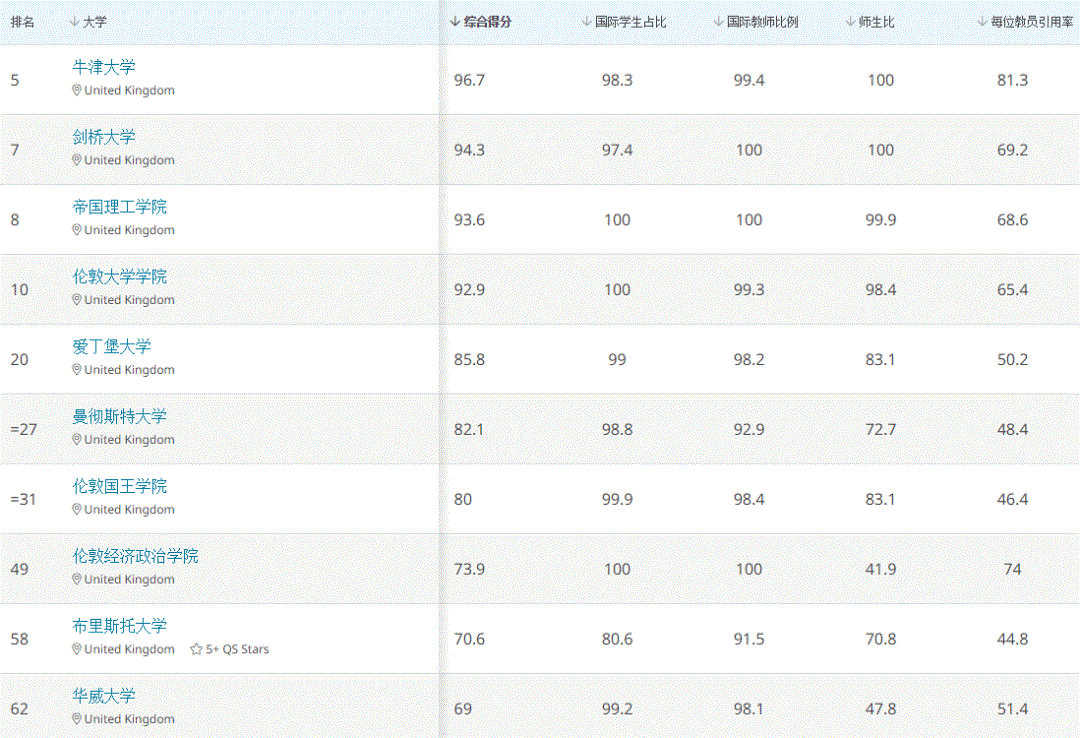Screen dimensions: 1080x738
Task: Click the QS Stars star icon
Action: [196, 649]
